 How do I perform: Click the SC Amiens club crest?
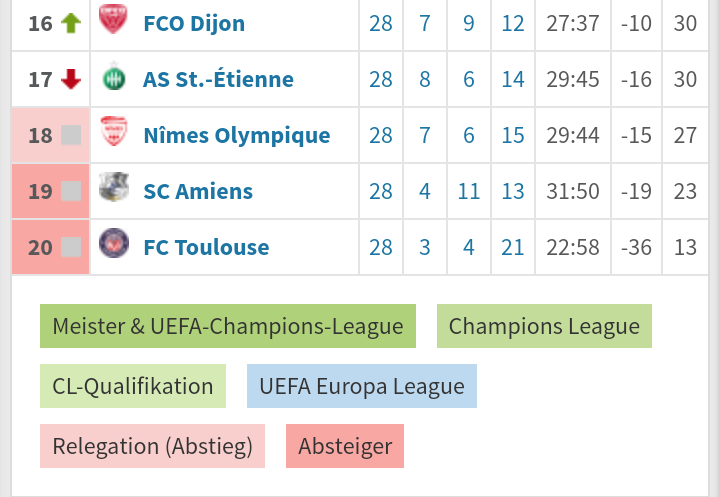point(114,187)
